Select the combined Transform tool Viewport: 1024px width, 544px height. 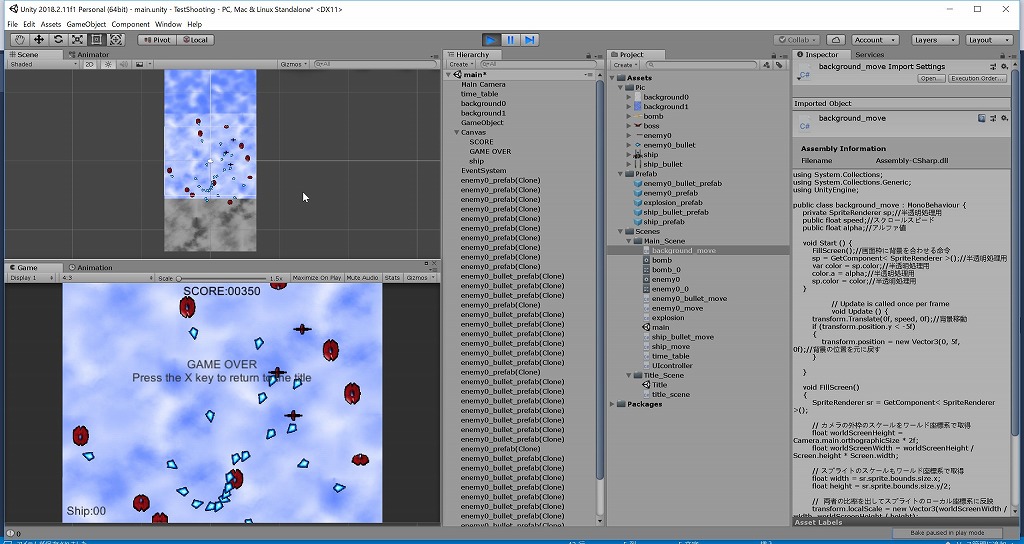116,40
